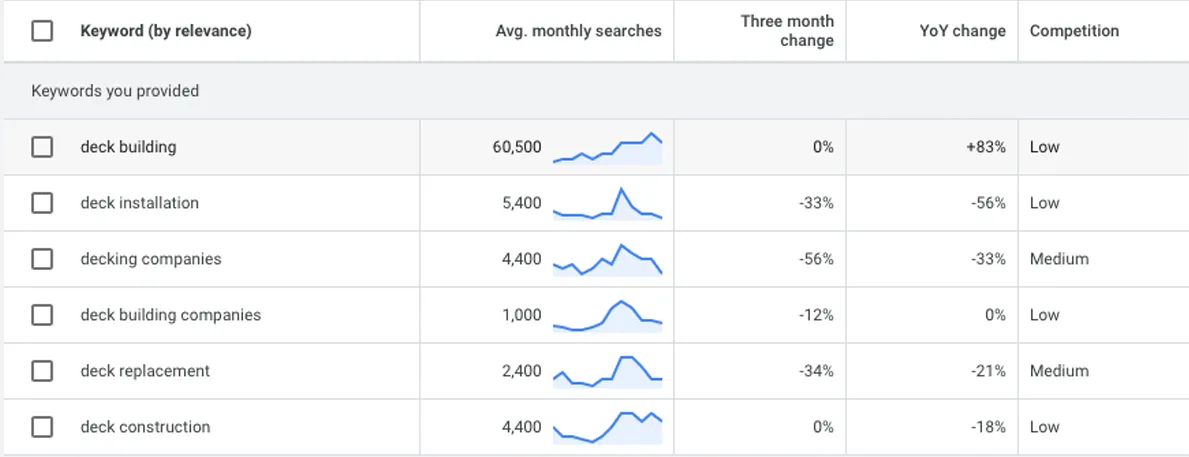This screenshot has height=457, width=1189.
Task: Mark the deck building companies checkbox
Action: click(x=42, y=315)
